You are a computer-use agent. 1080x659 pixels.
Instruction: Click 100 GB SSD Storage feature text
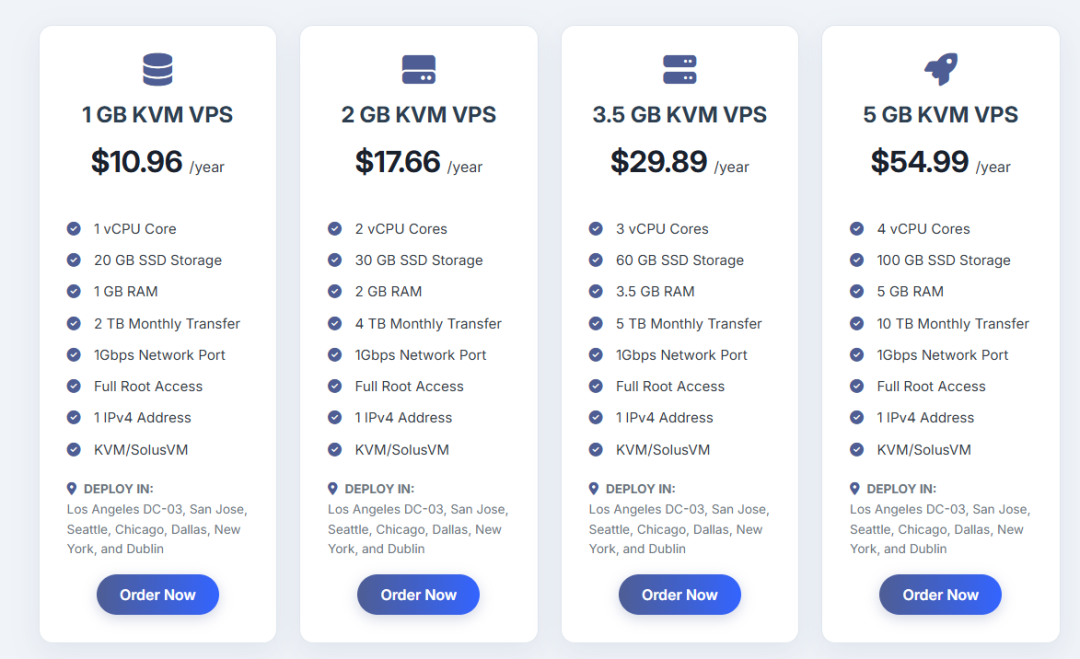pos(944,260)
